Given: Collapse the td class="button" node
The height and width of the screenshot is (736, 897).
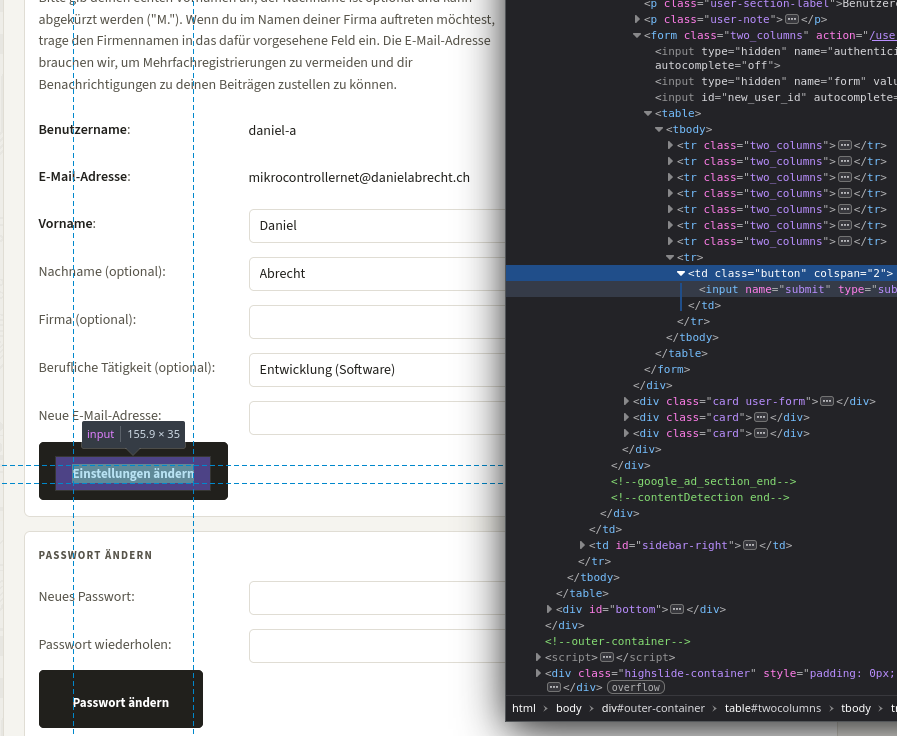Looking at the screenshot, I should click(x=681, y=273).
